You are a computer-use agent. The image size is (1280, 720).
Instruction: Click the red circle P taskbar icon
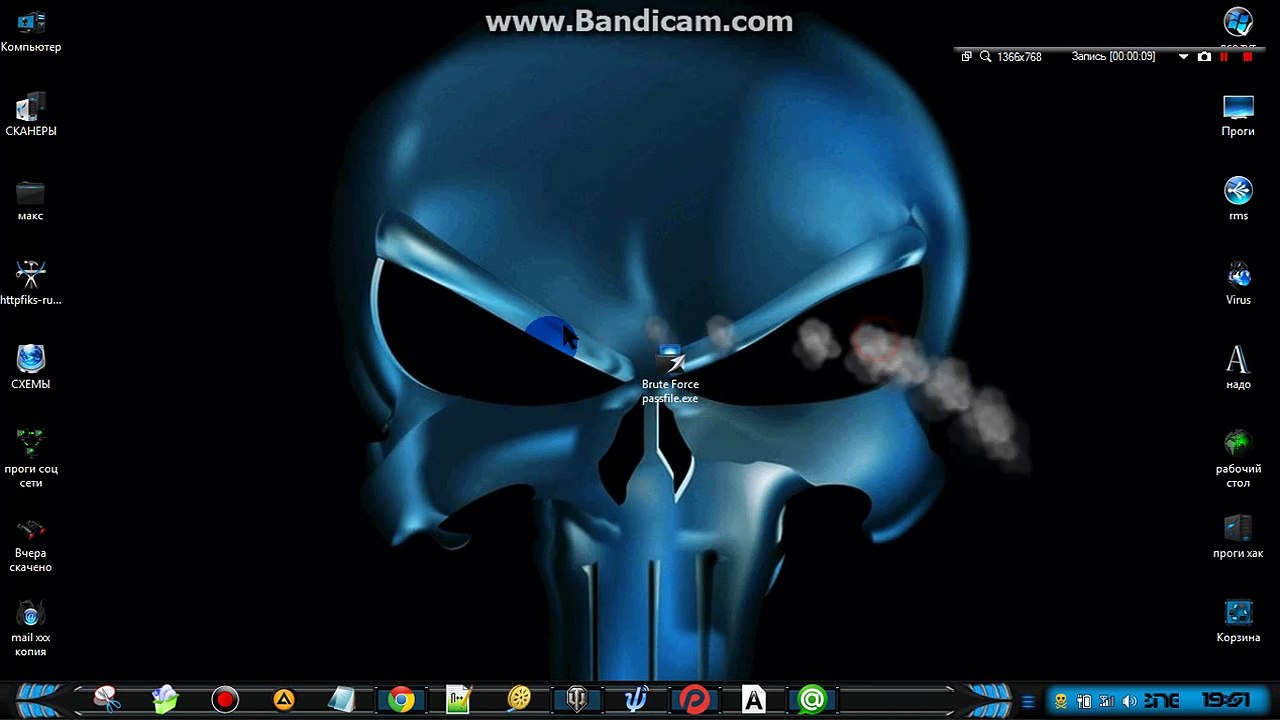click(x=695, y=699)
